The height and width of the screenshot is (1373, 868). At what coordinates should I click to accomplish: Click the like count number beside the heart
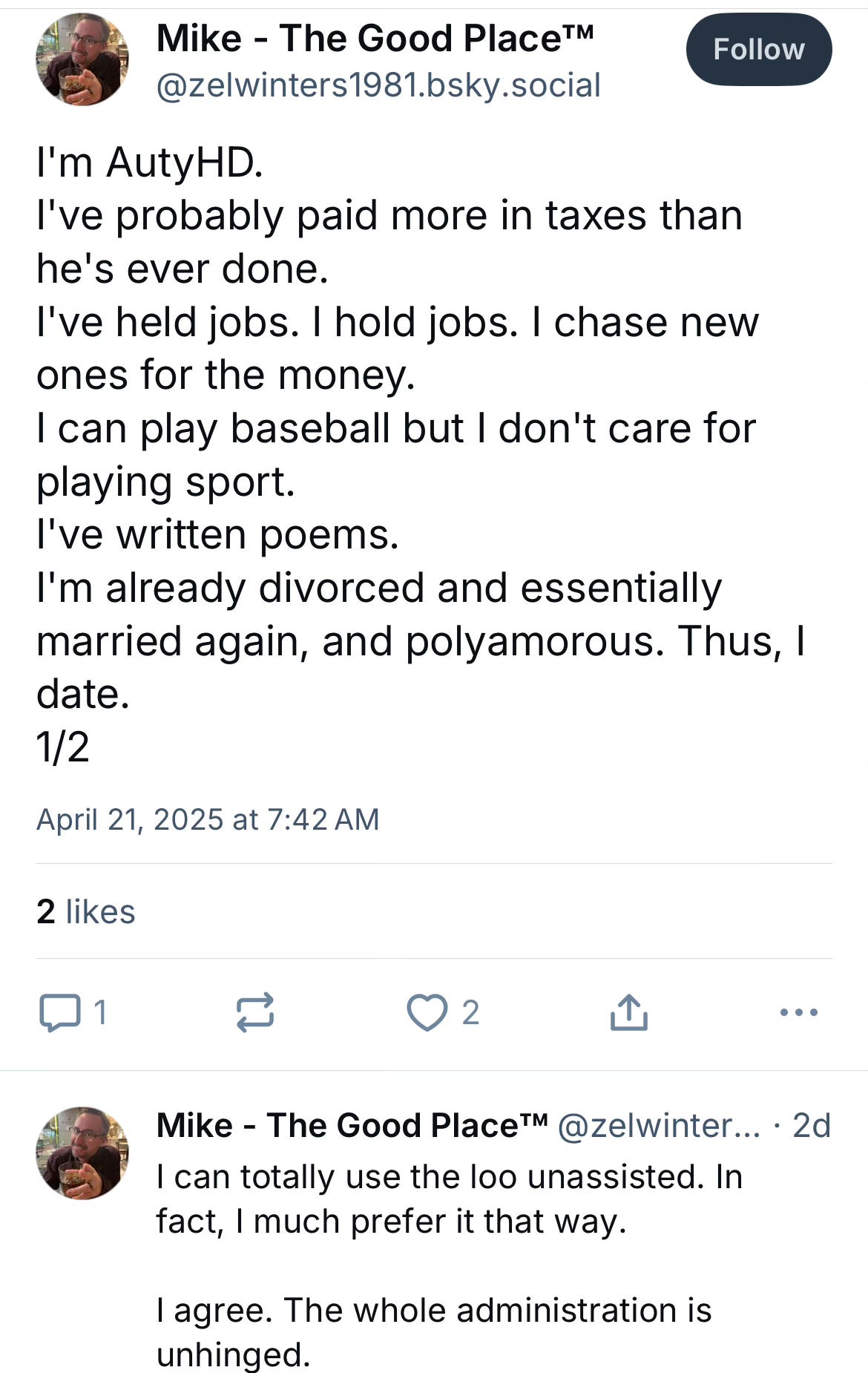pyautogui.click(x=470, y=1012)
